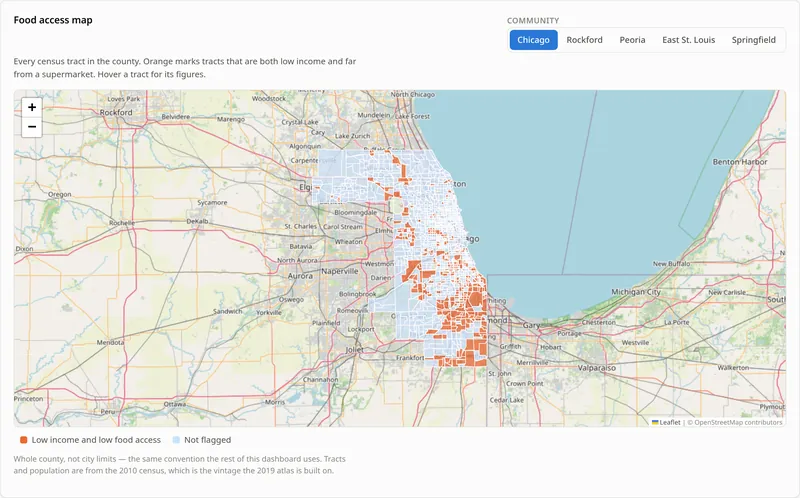Viewport: 800px width, 498px height.
Task: Click the Rockford city label on the map
Action: (116, 112)
